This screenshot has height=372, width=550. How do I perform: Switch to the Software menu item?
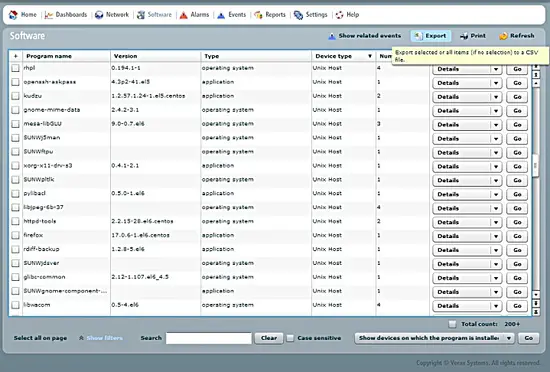click(155, 15)
